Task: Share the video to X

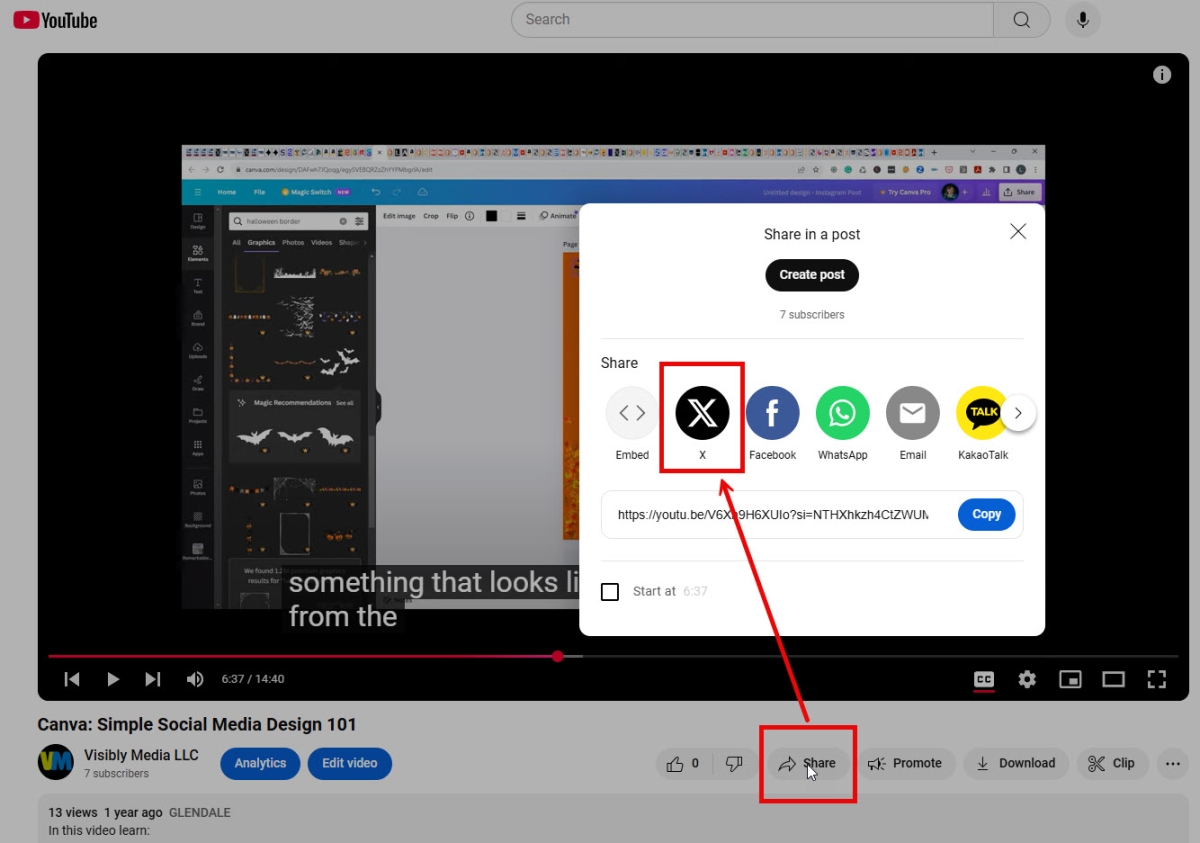Action: pos(702,424)
